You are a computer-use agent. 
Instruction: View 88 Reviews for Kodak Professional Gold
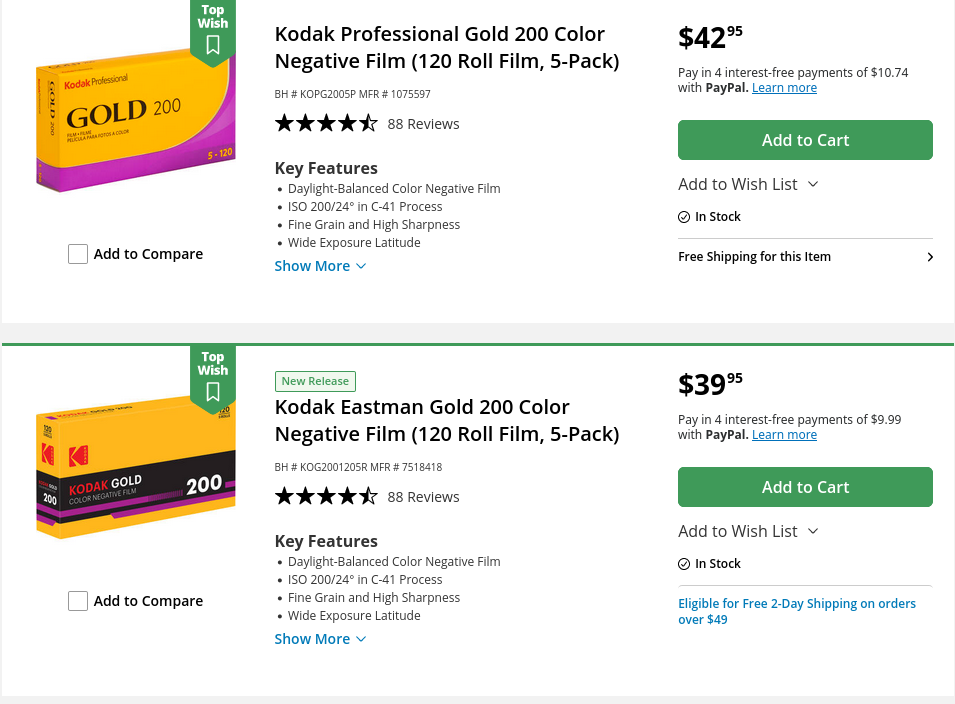[x=423, y=124]
